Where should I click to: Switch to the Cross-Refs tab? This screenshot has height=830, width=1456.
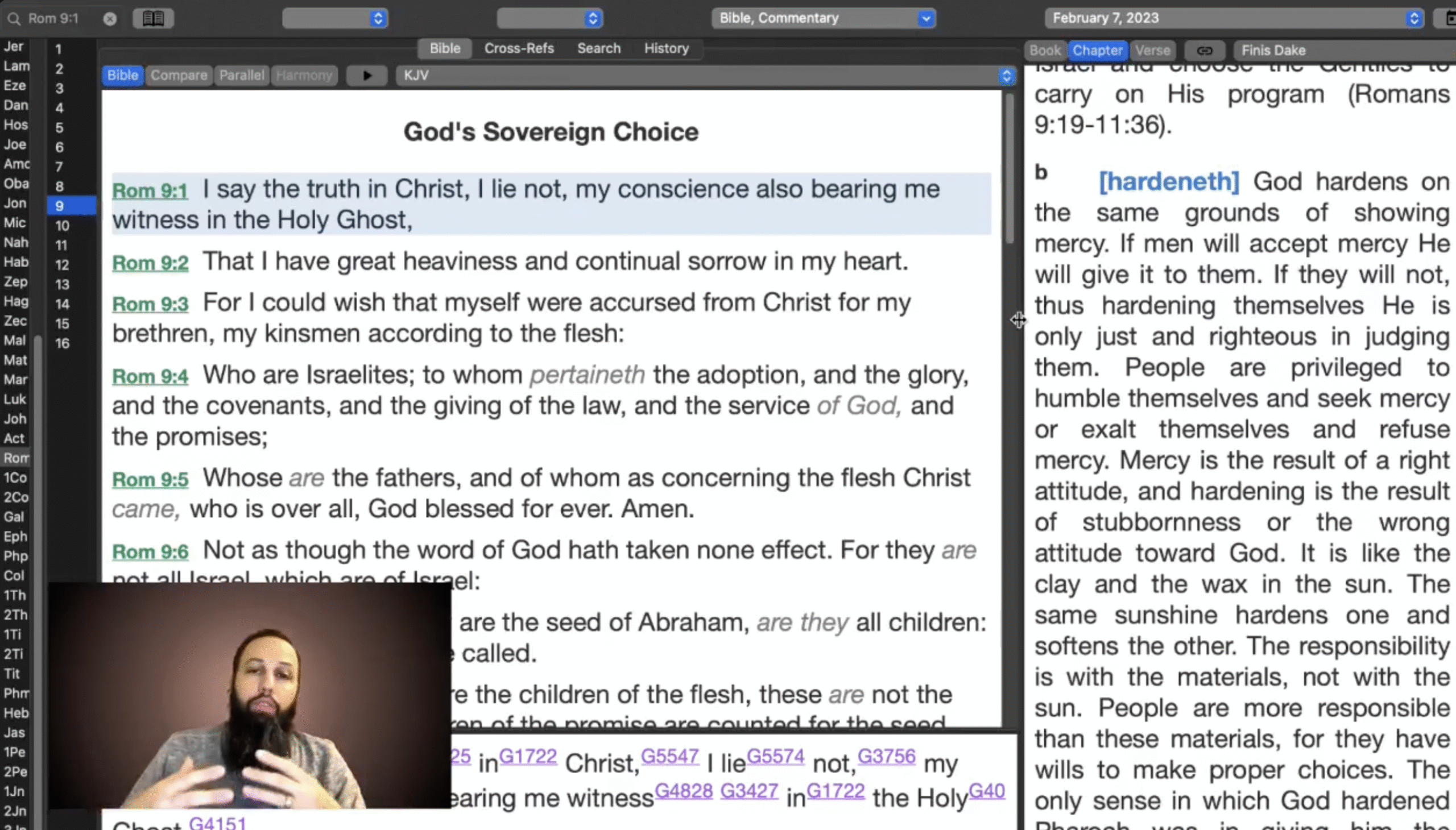click(x=519, y=48)
